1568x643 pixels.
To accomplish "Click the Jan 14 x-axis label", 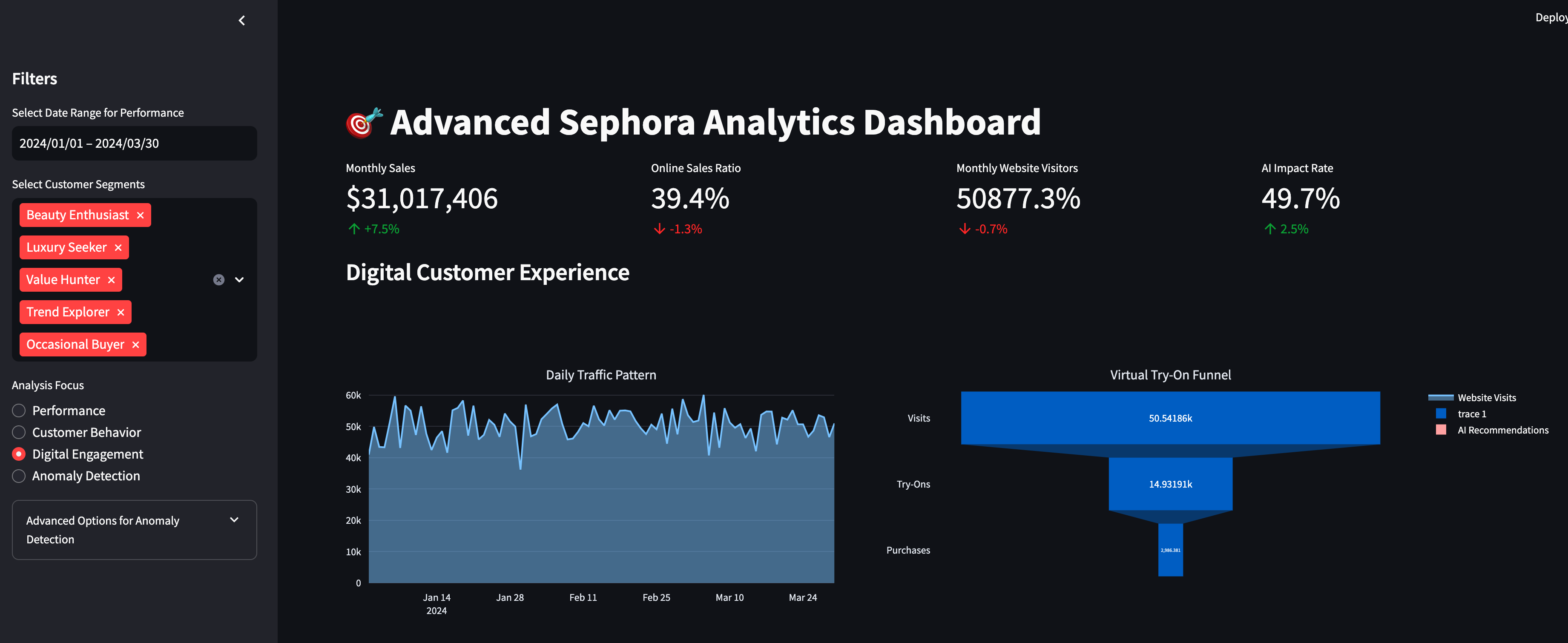I will tap(437, 598).
